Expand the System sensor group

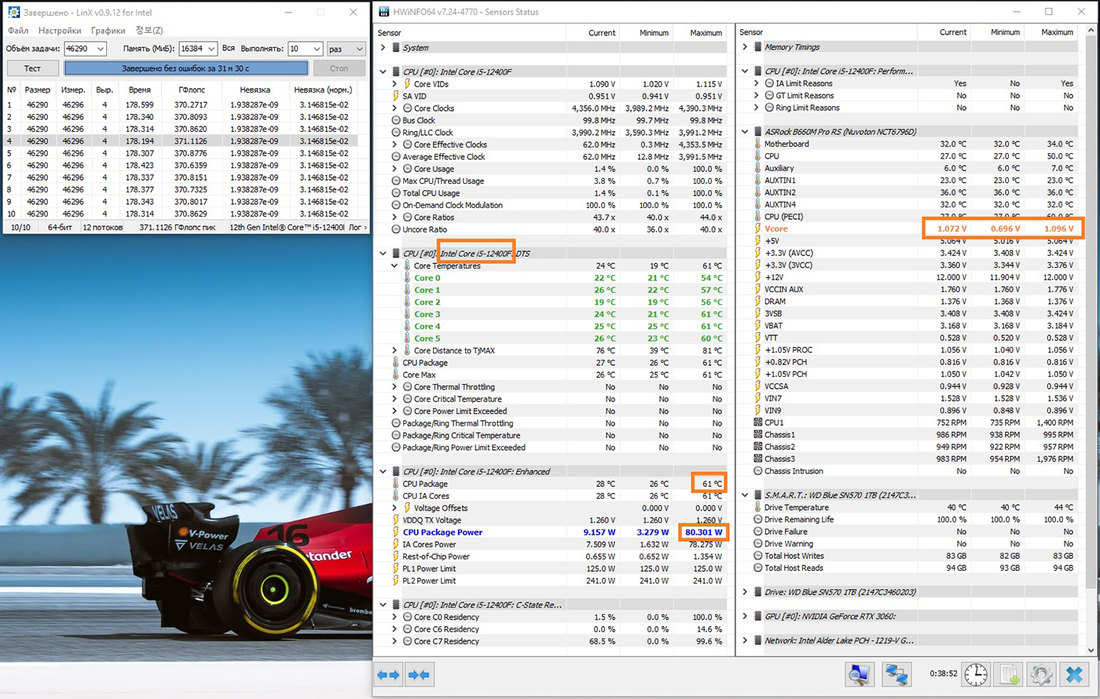pos(384,47)
